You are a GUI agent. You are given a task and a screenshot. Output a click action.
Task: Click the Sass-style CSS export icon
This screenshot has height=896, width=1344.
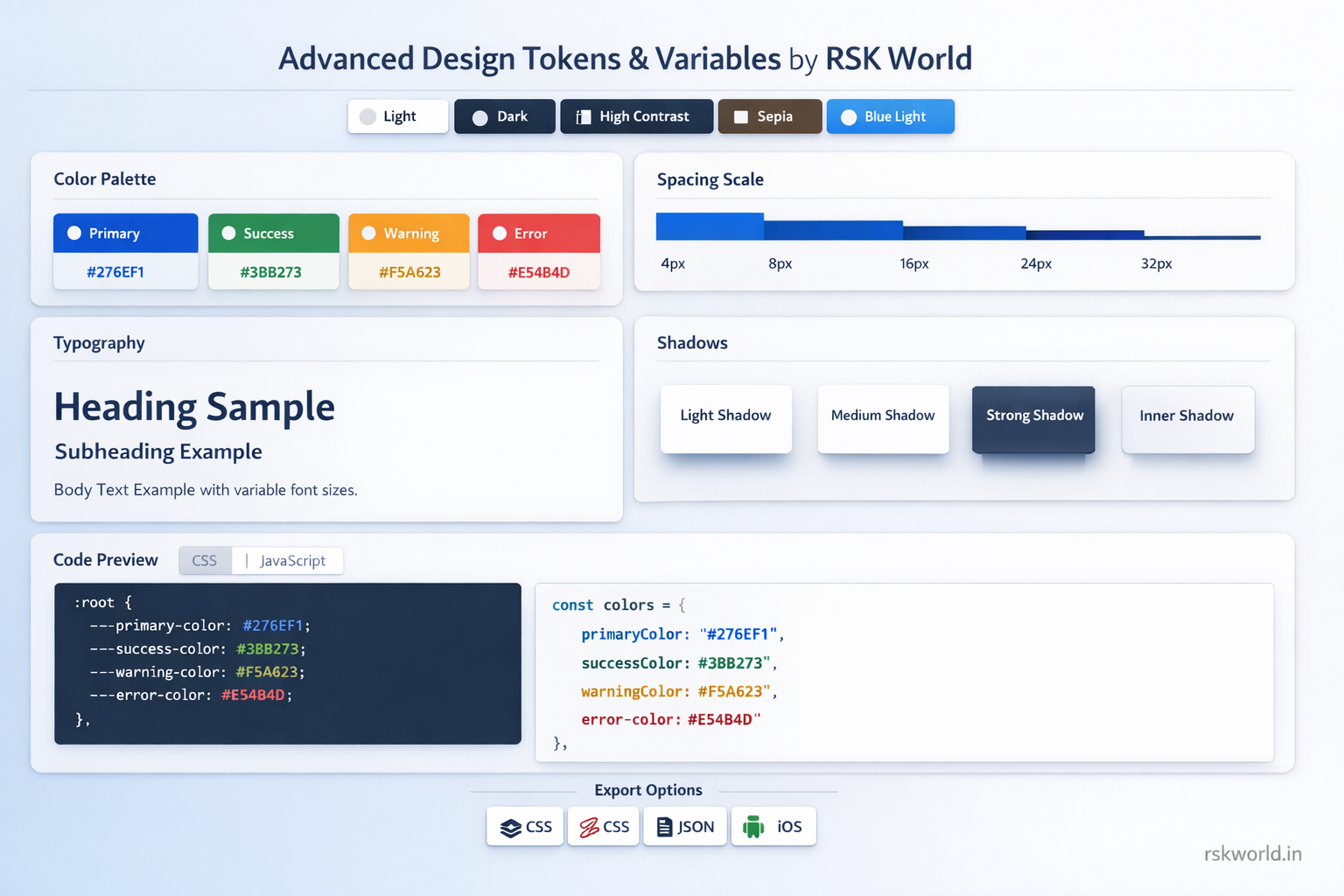tap(590, 826)
